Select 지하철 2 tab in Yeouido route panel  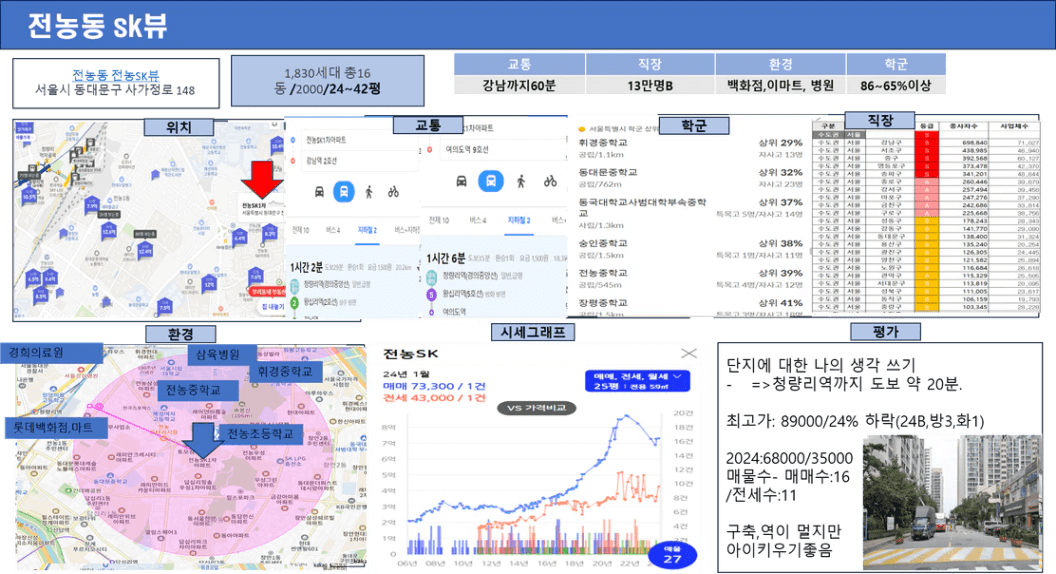(519, 220)
